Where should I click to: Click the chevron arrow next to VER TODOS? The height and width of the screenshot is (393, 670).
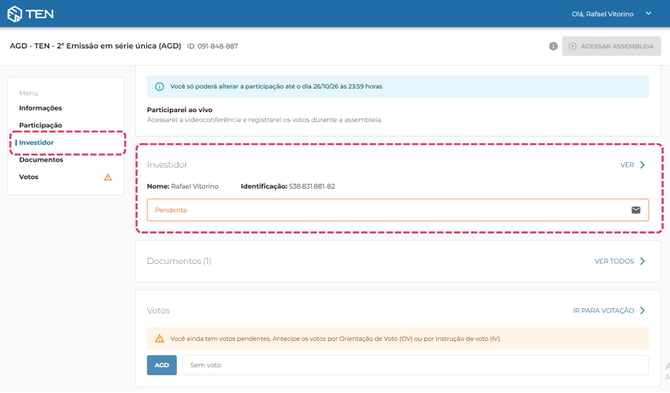tap(642, 261)
